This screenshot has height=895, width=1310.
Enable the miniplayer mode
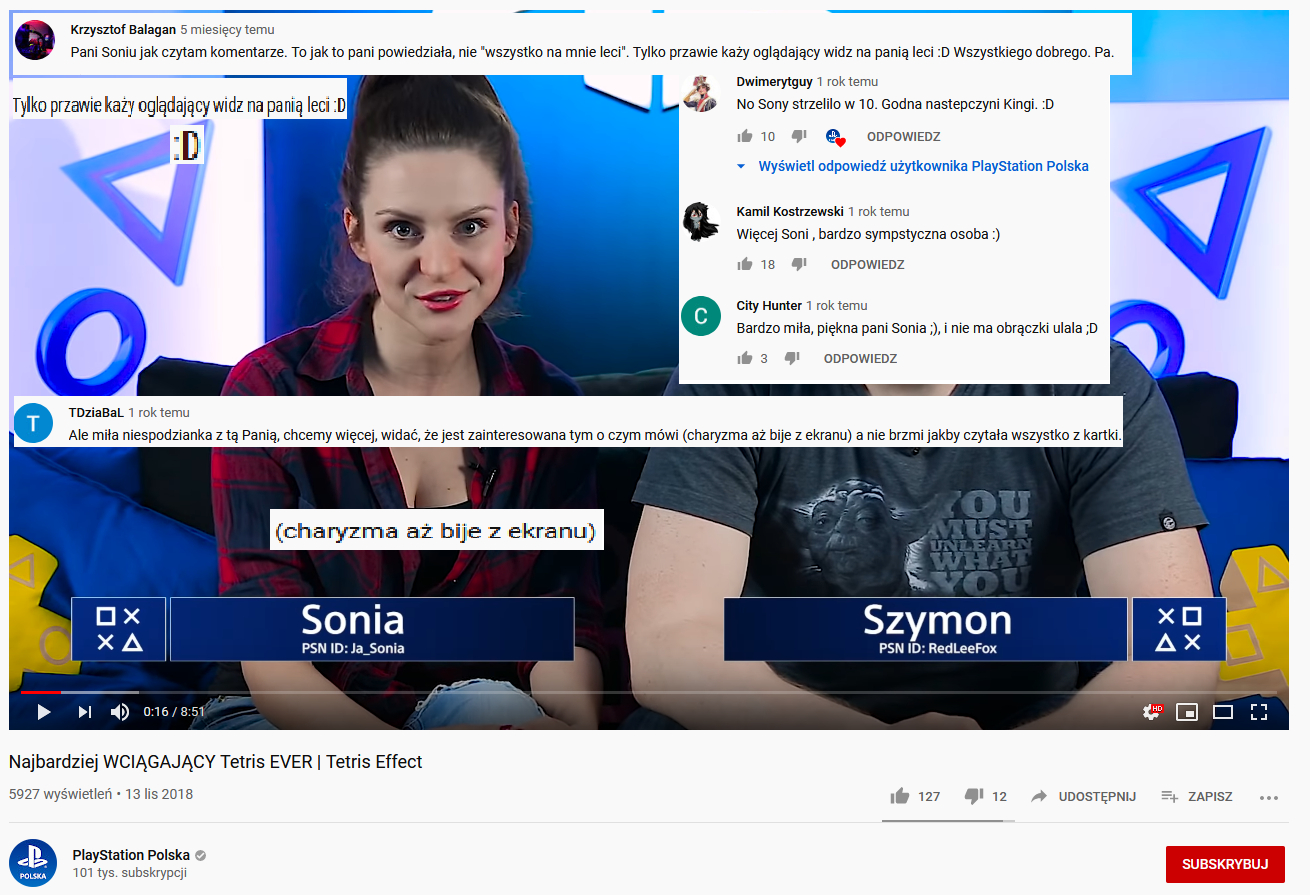[x=1187, y=712]
